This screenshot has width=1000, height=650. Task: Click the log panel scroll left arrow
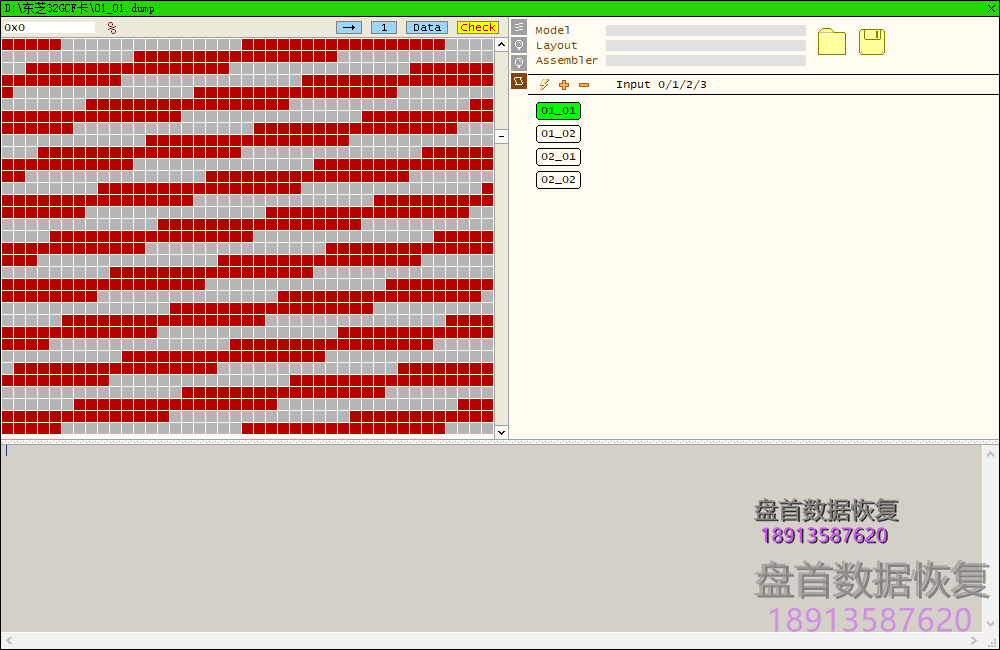coord(9,640)
